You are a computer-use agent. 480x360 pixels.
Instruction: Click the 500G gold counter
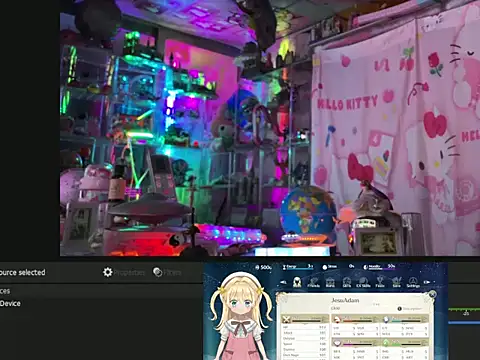pos(263,267)
